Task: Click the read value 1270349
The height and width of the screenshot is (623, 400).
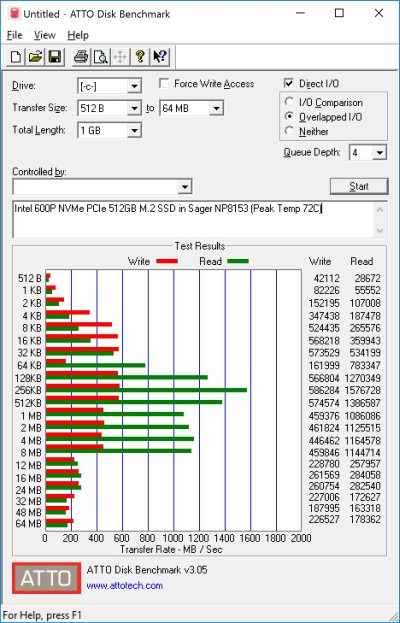Action: click(x=363, y=378)
